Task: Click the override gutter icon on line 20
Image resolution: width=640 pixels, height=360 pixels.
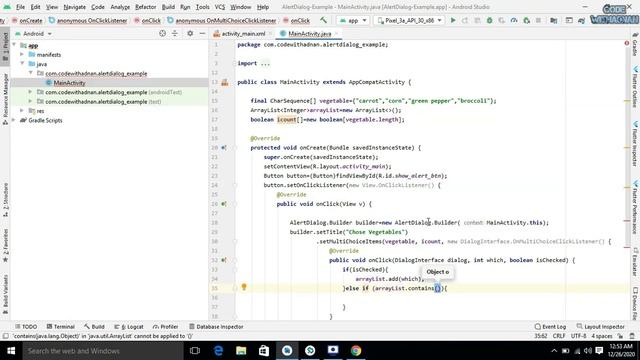Action: click(x=224, y=148)
